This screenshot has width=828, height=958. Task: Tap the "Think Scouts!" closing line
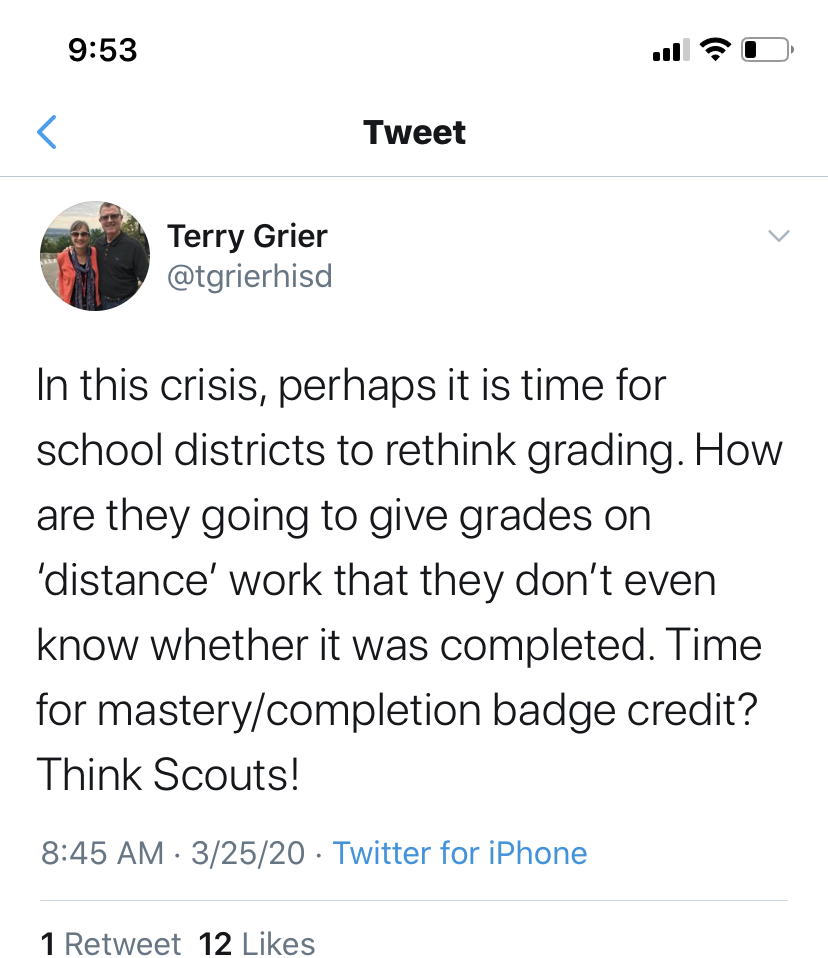(168, 775)
